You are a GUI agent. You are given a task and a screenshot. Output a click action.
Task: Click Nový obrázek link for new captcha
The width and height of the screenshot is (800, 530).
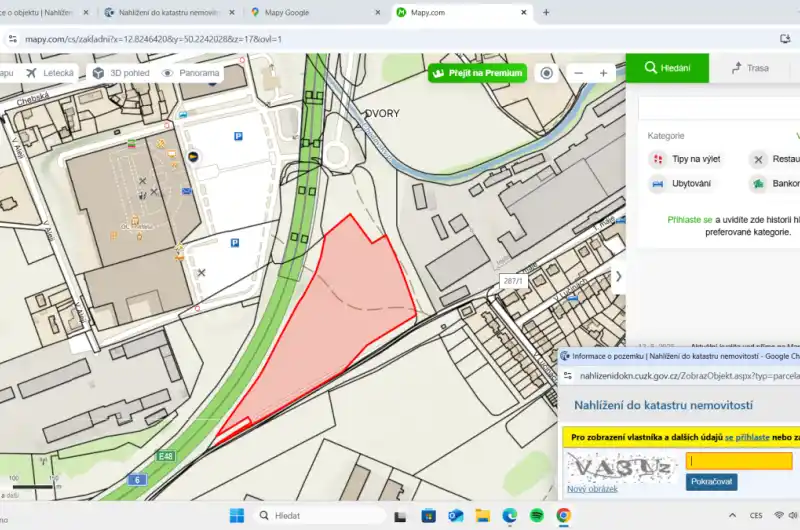592,489
